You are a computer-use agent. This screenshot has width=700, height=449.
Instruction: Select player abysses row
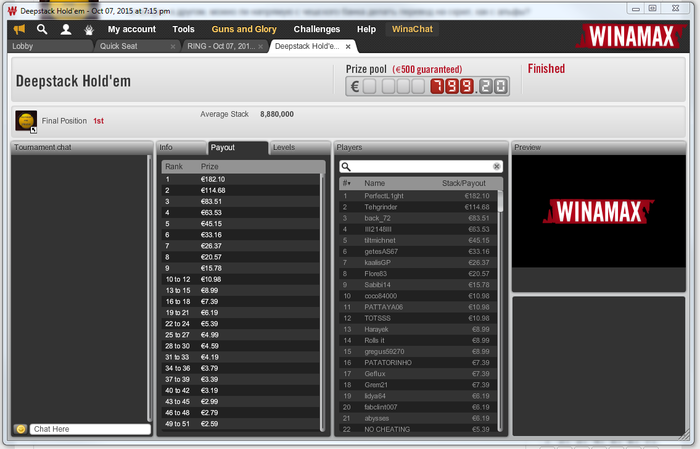pos(418,419)
